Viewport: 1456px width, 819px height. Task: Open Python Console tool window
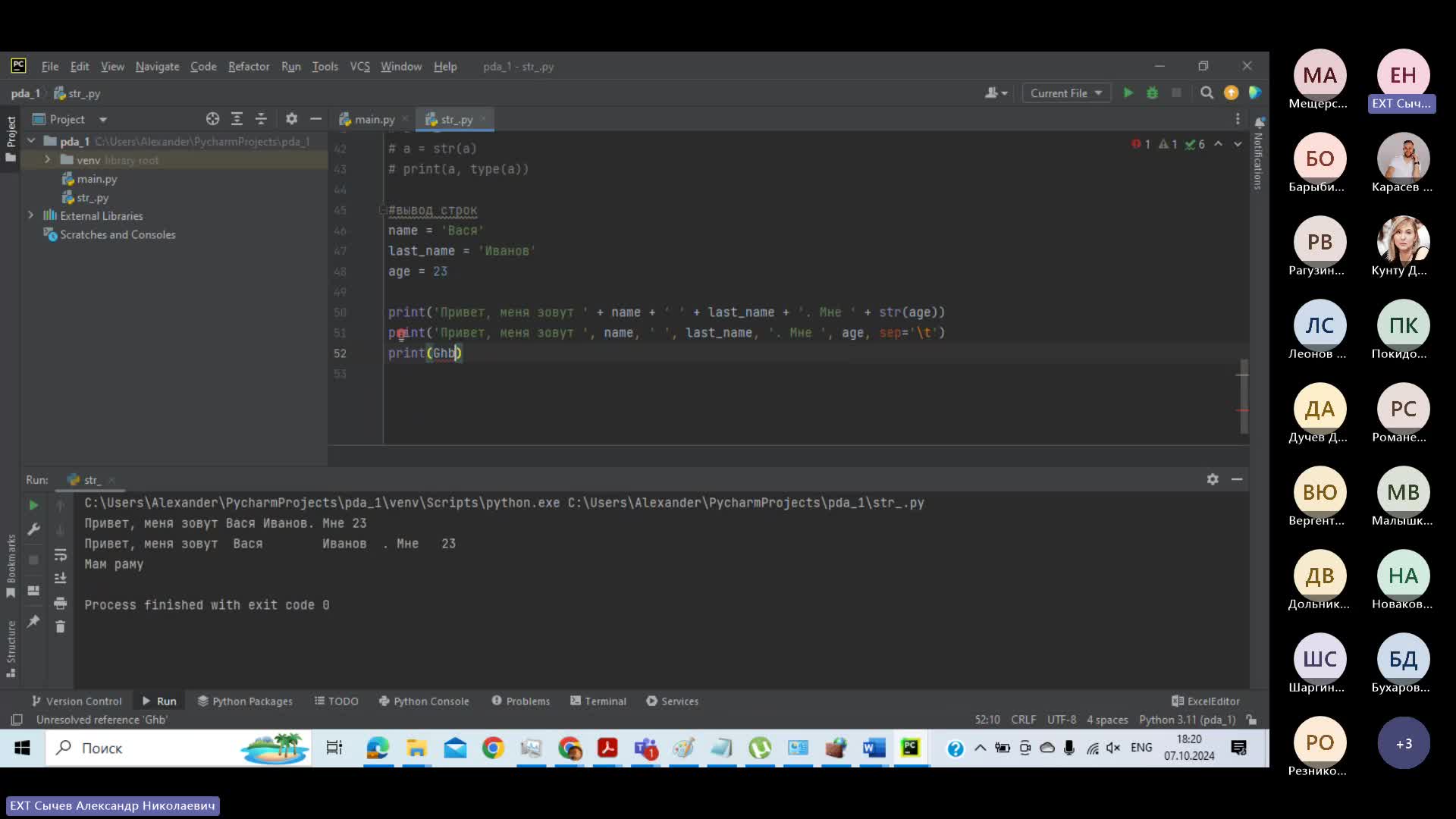coord(424,701)
